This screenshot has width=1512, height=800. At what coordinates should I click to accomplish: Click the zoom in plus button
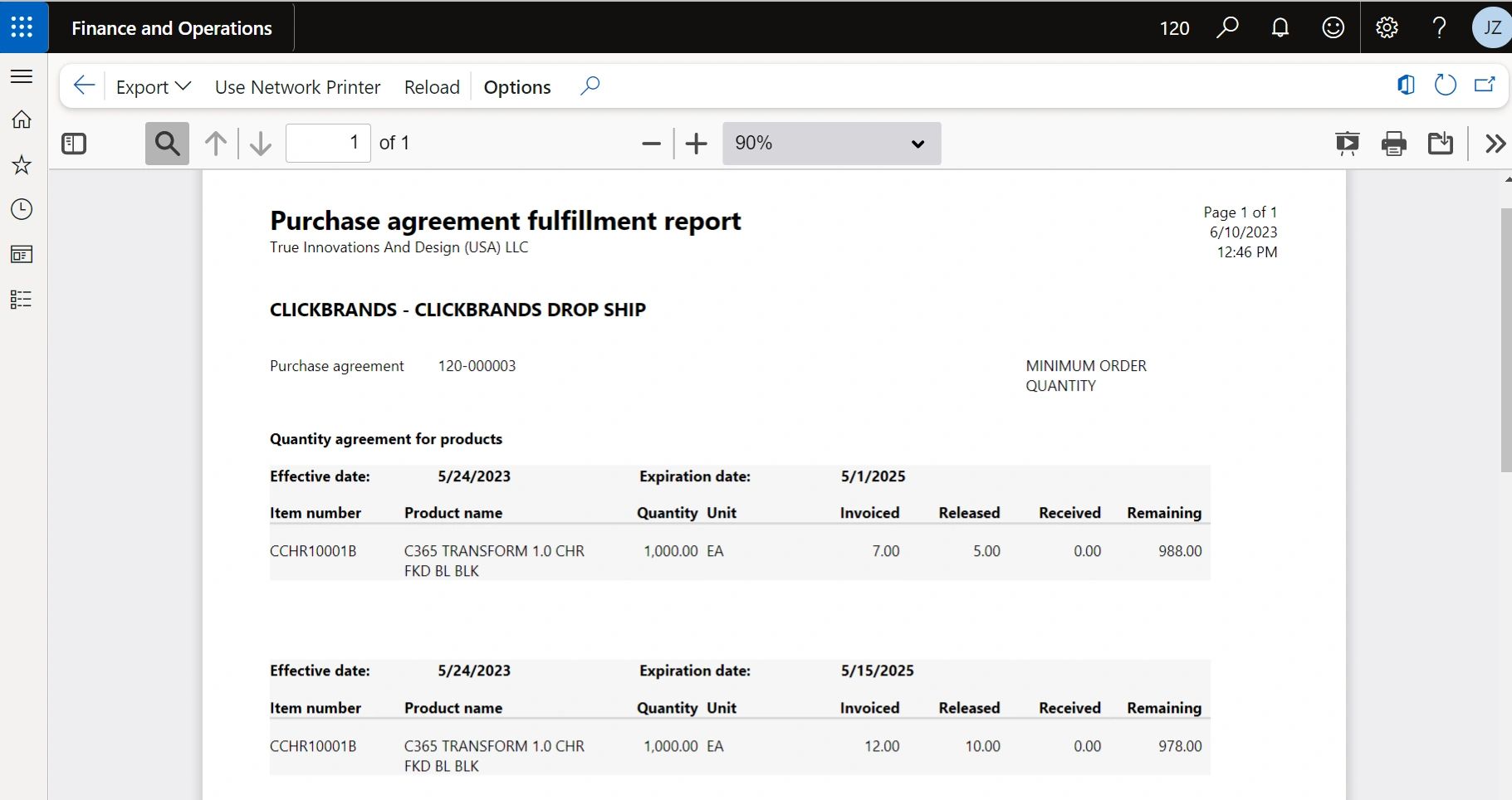coord(696,144)
